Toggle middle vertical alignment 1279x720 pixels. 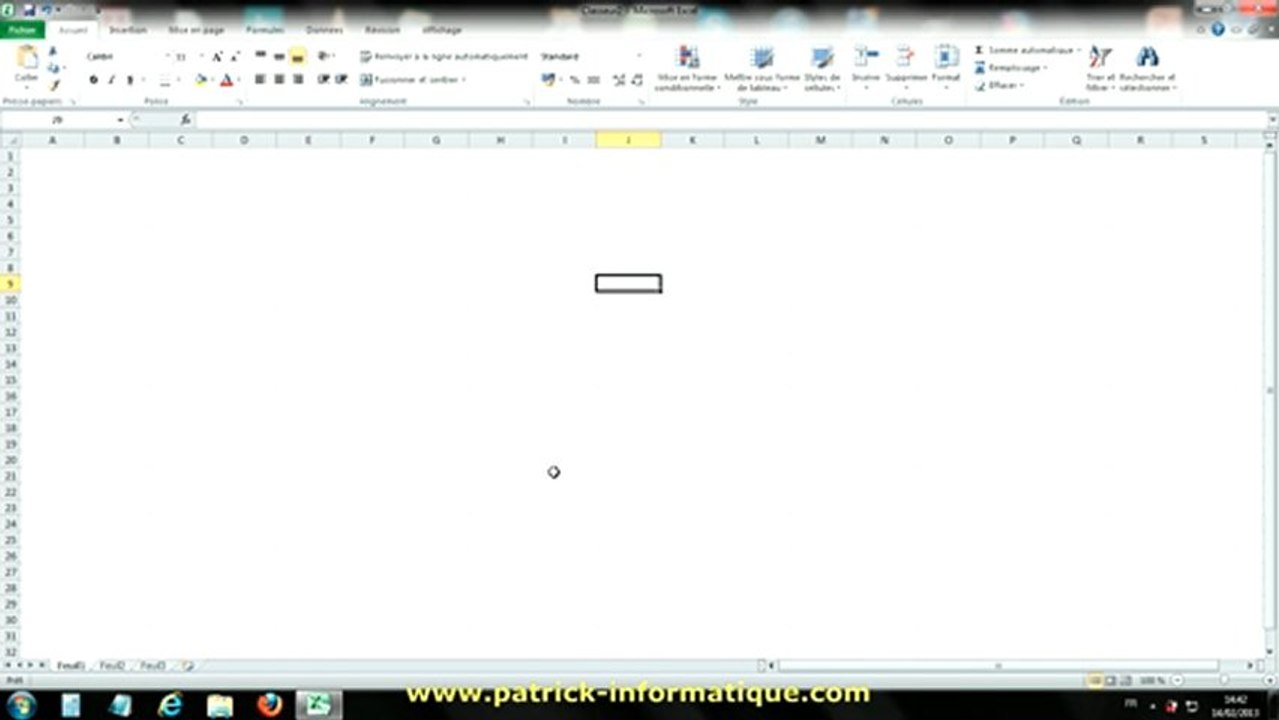pyautogui.click(x=279, y=56)
